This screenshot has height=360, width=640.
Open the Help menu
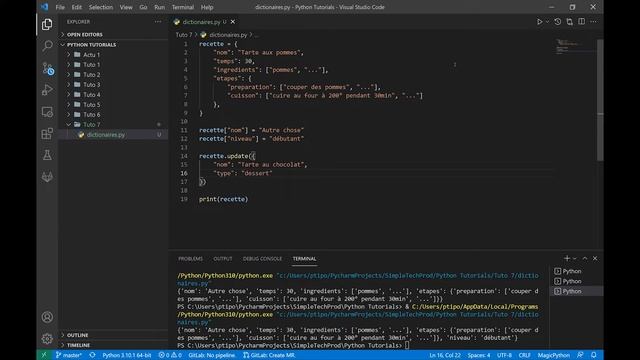point(207,7)
